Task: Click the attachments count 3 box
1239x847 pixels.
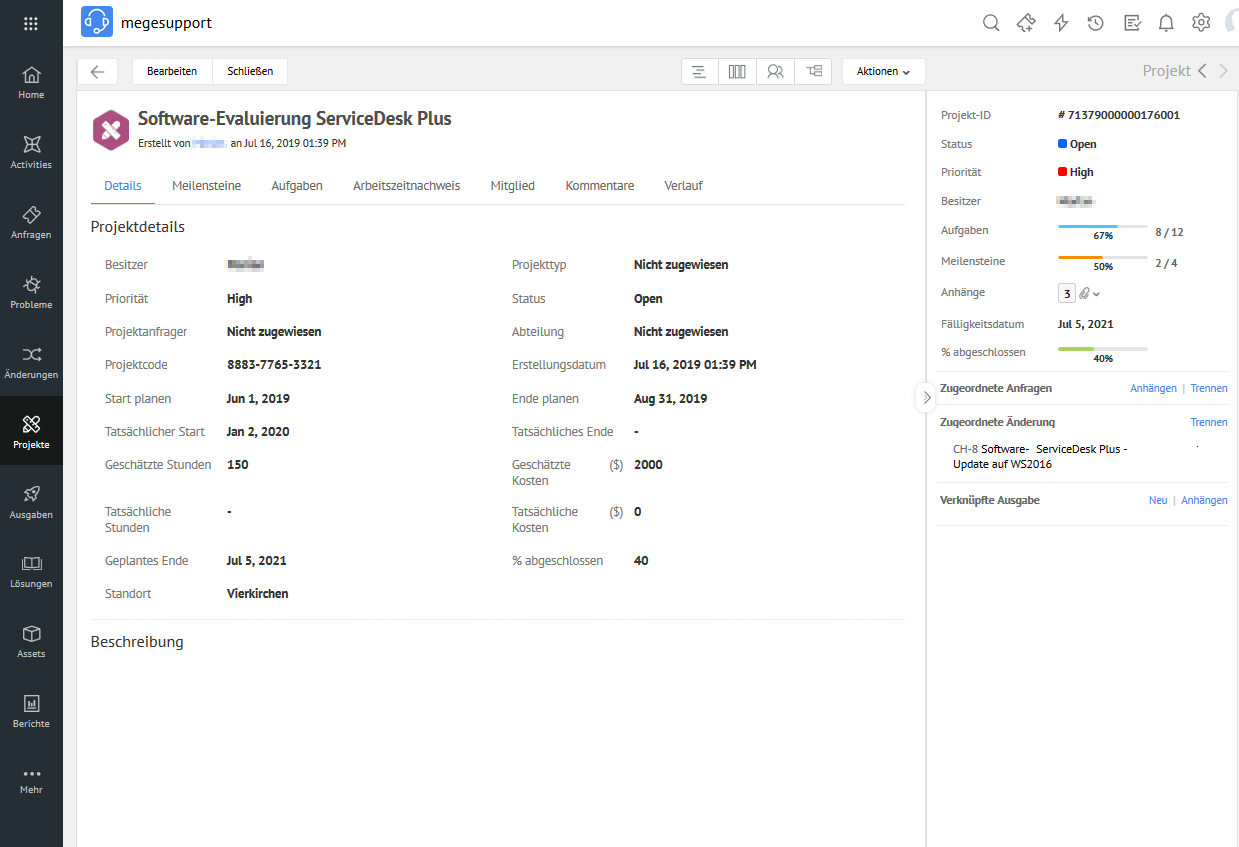Action: point(1067,293)
